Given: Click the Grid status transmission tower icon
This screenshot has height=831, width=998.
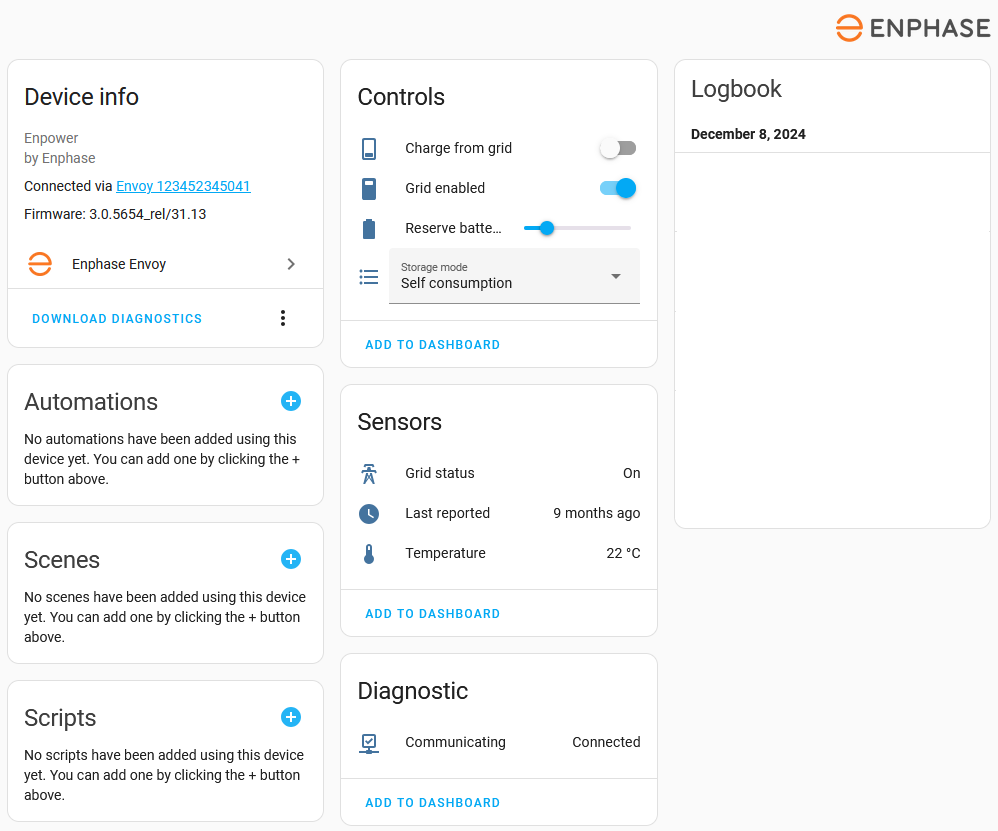Looking at the screenshot, I should tap(369, 473).
